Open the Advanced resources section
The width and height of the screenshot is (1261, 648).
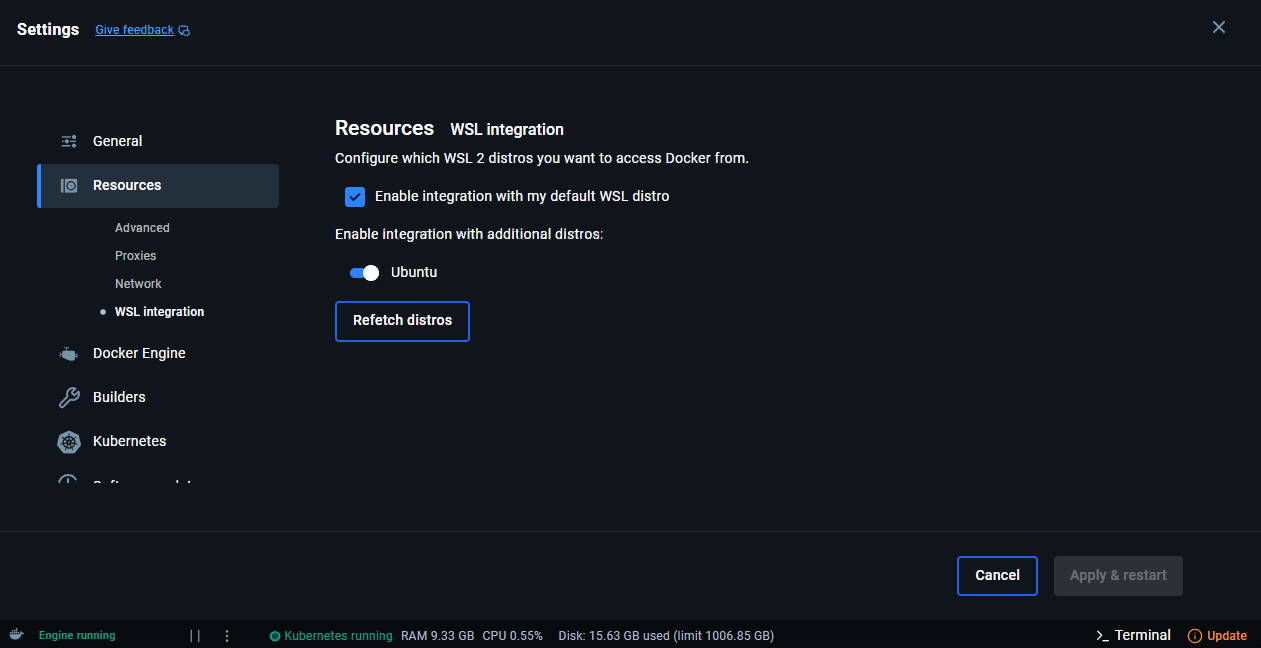coord(142,228)
